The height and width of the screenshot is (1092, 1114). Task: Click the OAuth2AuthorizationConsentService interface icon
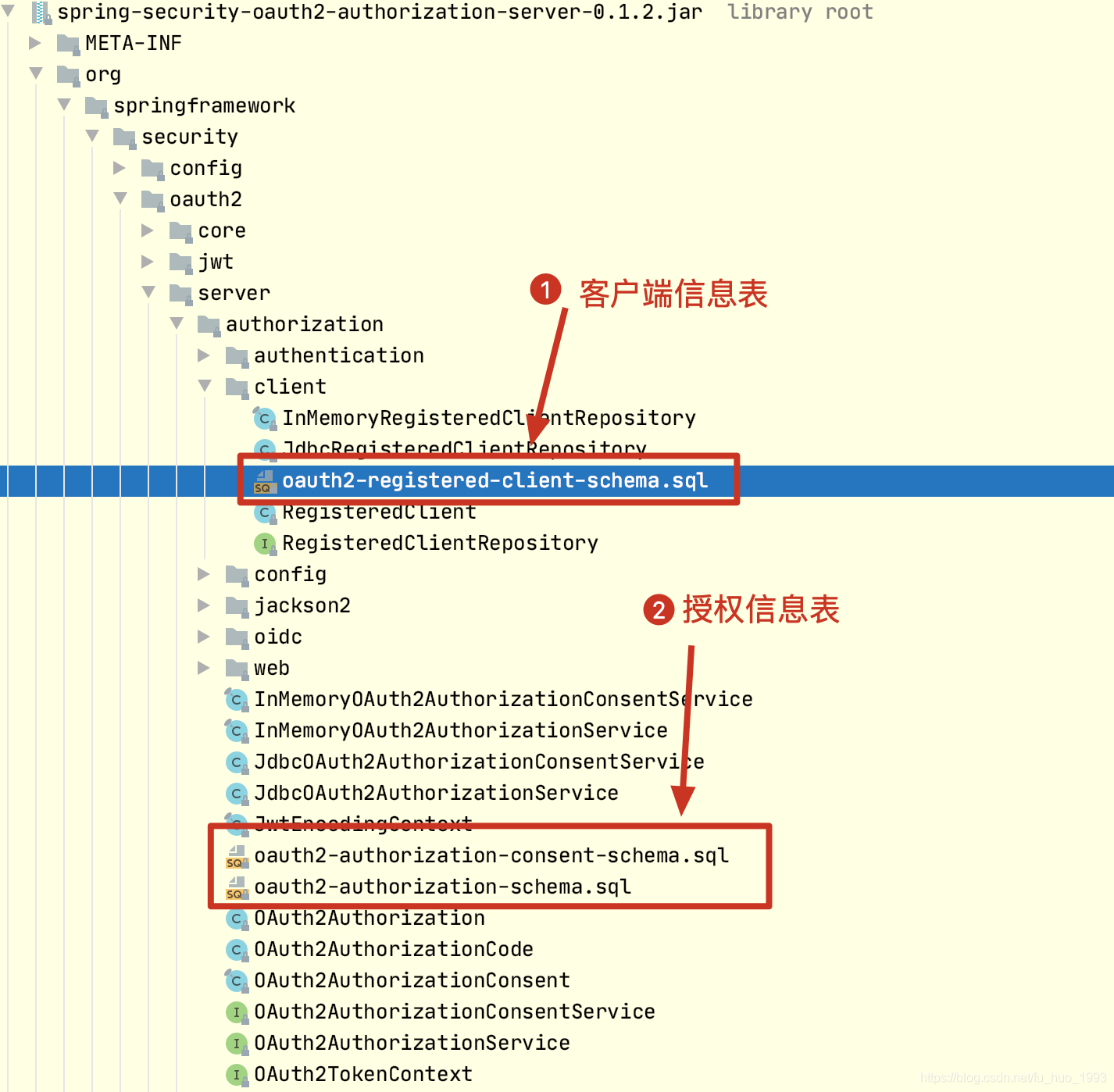237,1012
